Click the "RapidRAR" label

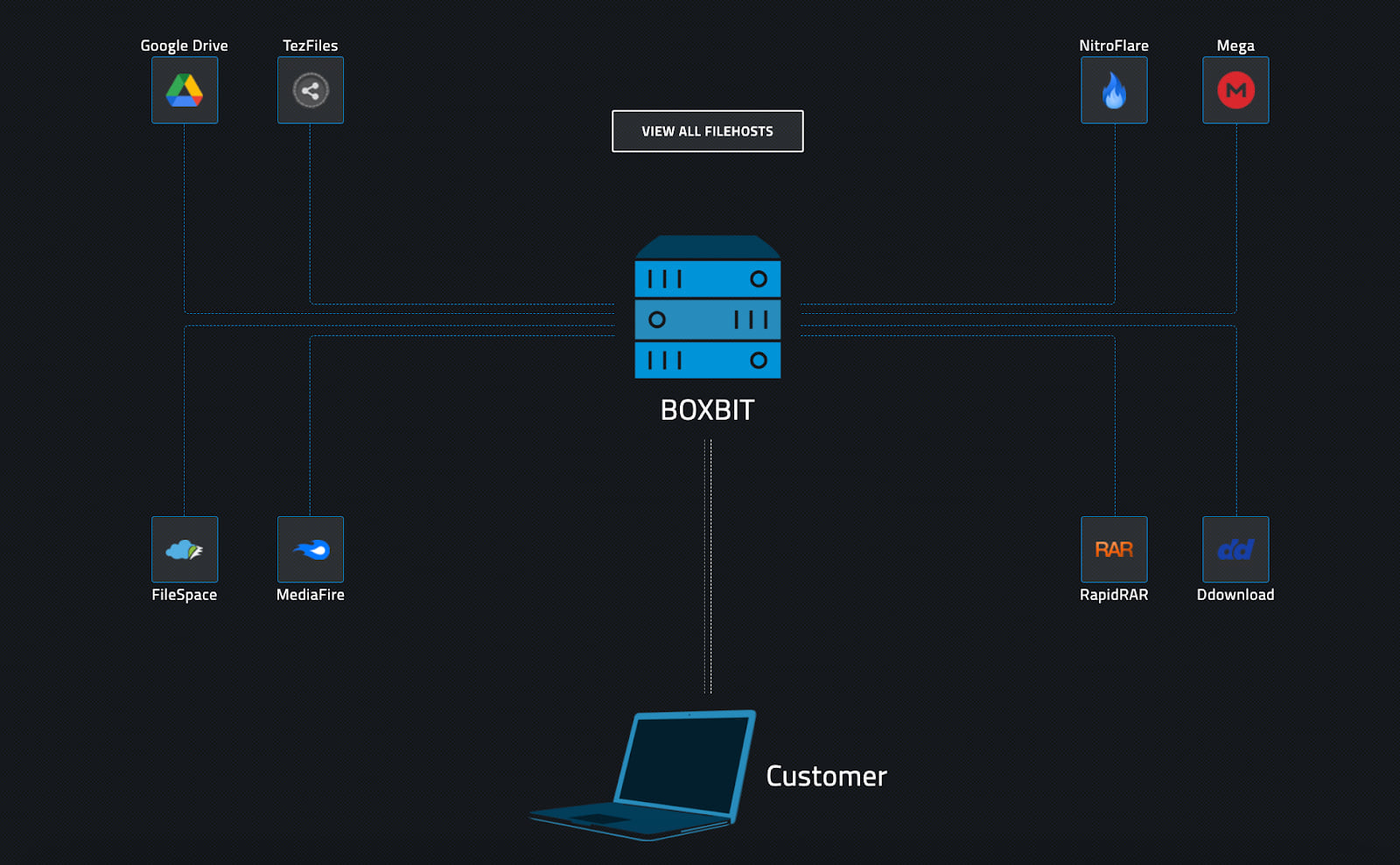click(x=1114, y=595)
